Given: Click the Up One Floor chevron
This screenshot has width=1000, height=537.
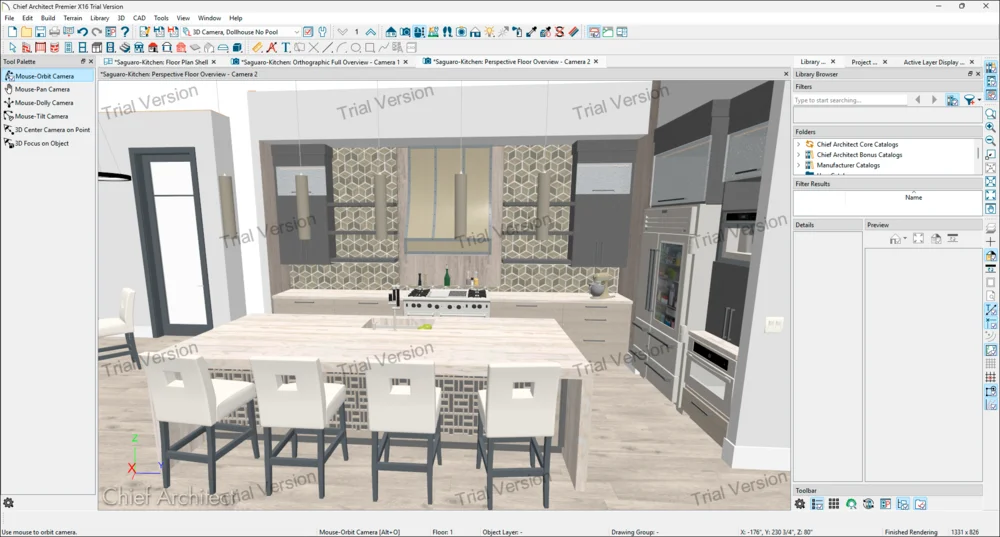Looking at the screenshot, I should (x=370, y=32).
